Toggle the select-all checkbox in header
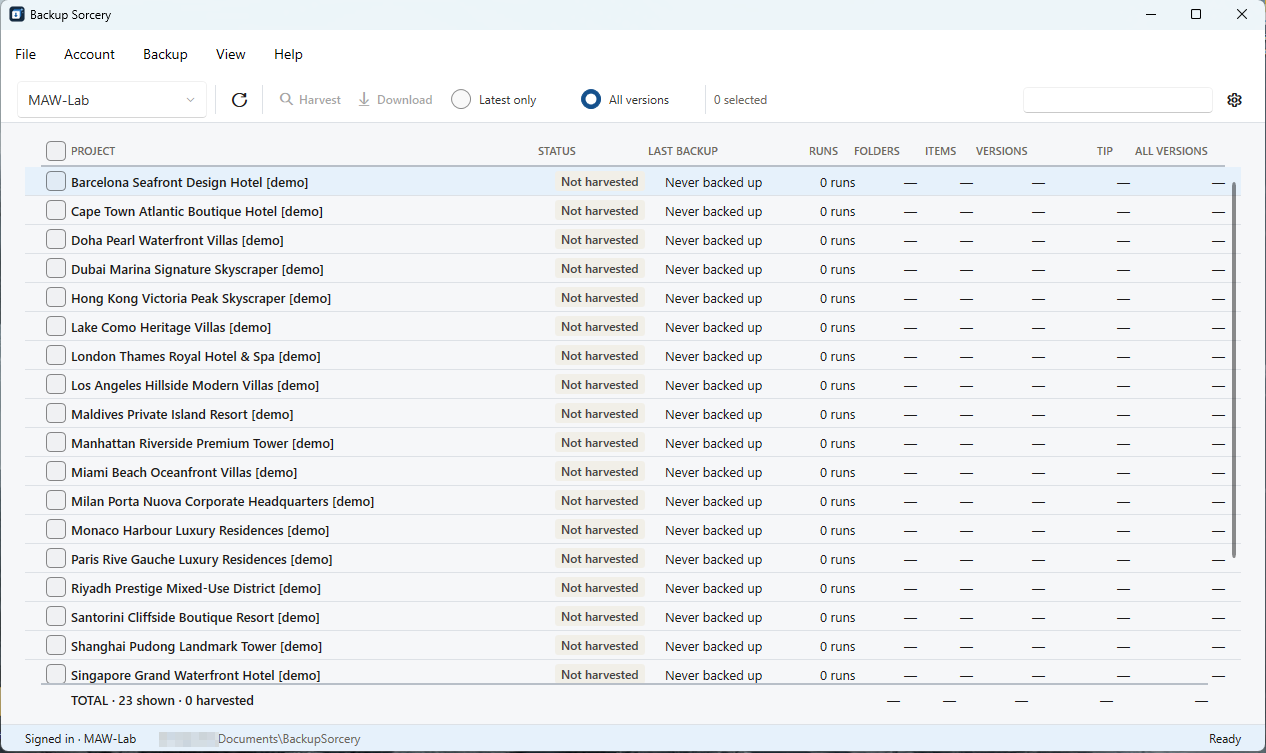This screenshot has height=753, width=1266. [x=56, y=151]
